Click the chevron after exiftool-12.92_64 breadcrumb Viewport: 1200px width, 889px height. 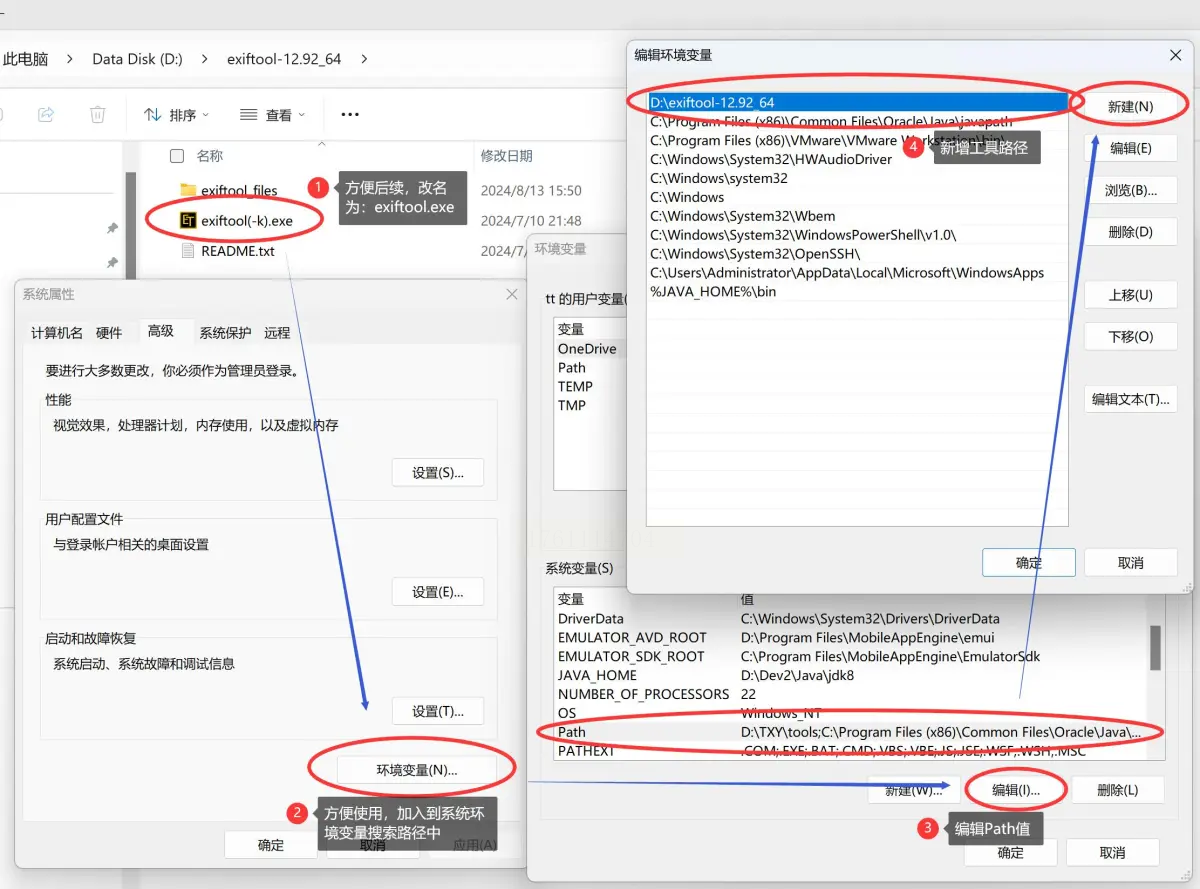point(364,59)
